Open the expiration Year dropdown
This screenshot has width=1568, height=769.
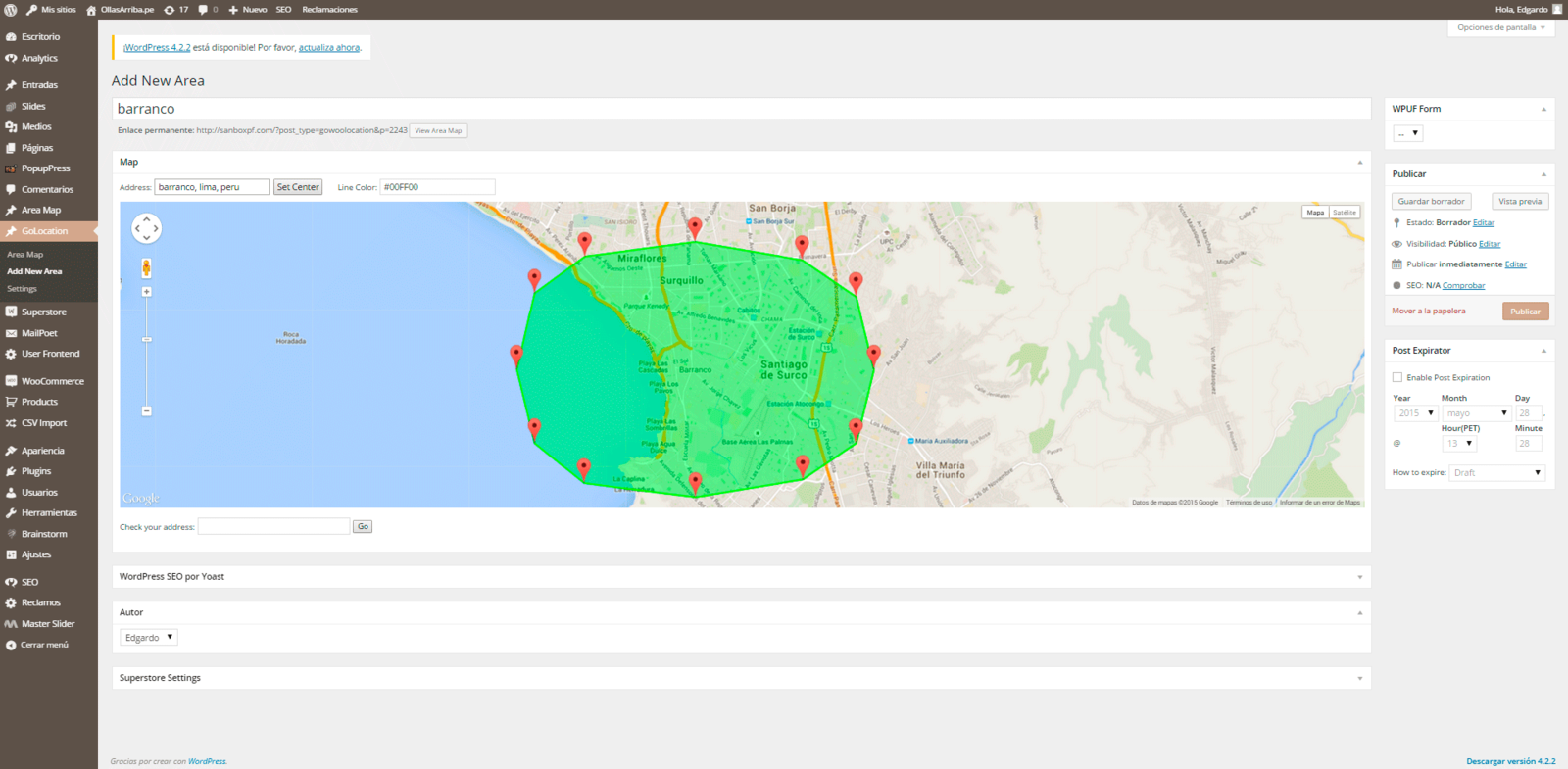point(1415,413)
